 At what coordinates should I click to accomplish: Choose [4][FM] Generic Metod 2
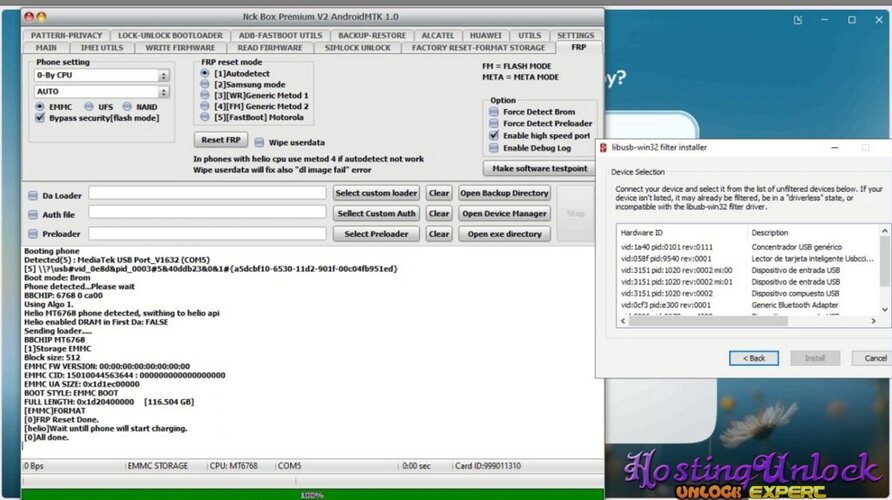205,106
